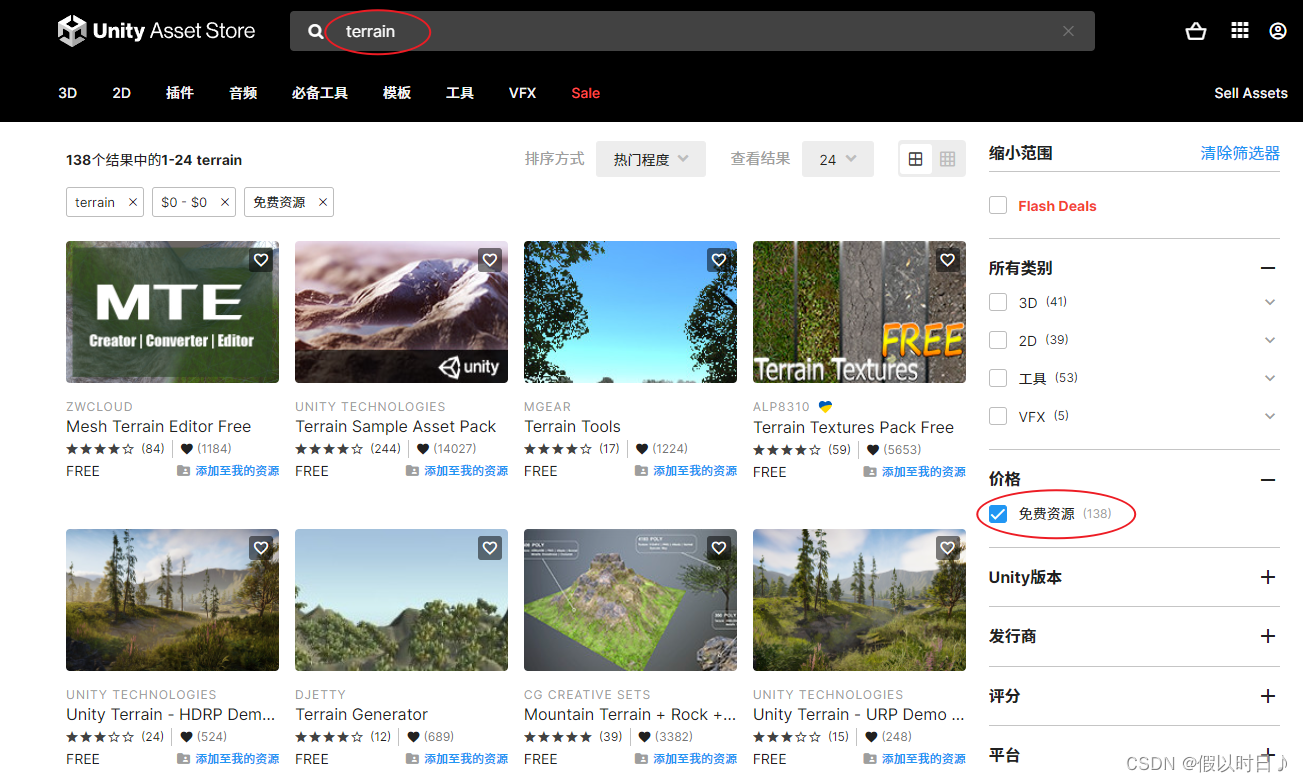Image resolution: width=1303 pixels, height=782 pixels.
Task: Click the search magnifier icon
Action: click(x=316, y=32)
